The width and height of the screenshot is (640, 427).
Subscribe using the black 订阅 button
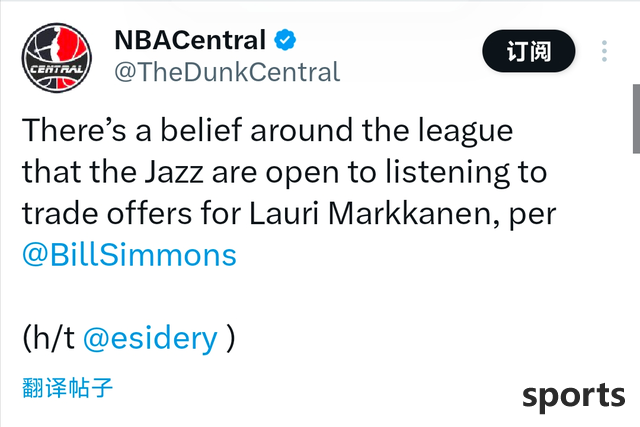(529, 51)
